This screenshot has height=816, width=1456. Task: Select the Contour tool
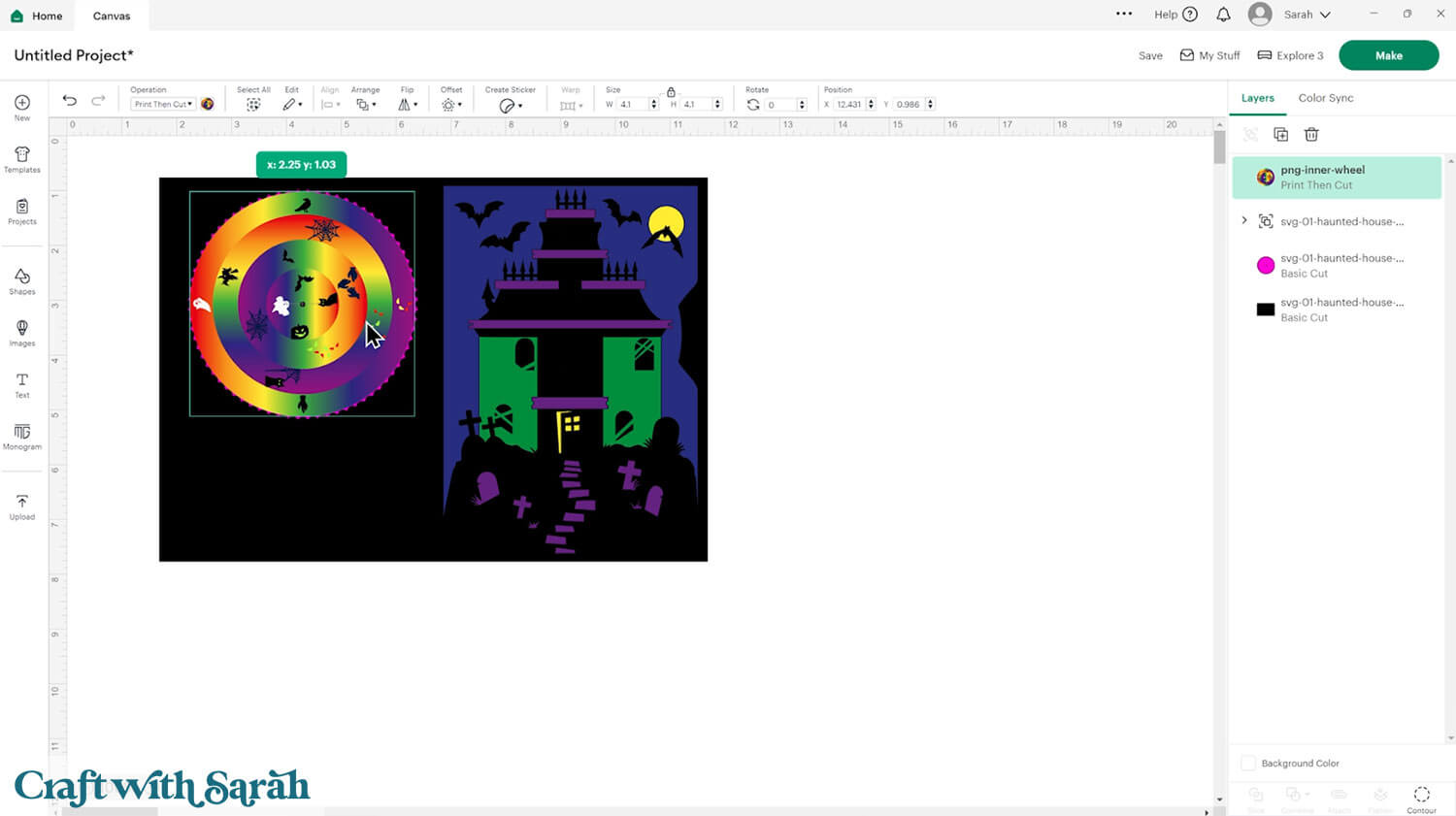coord(1421,796)
